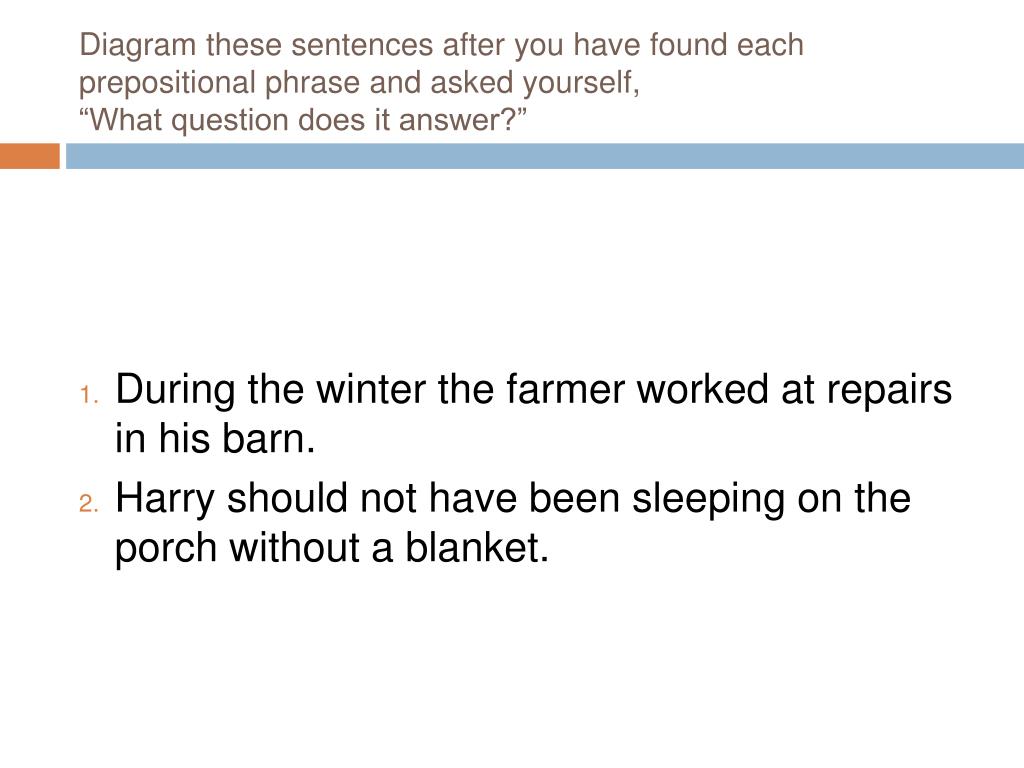Image resolution: width=1024 pixels, height=768 pixels.
Task: Click the orange list number 2
Action: point(89,504)
